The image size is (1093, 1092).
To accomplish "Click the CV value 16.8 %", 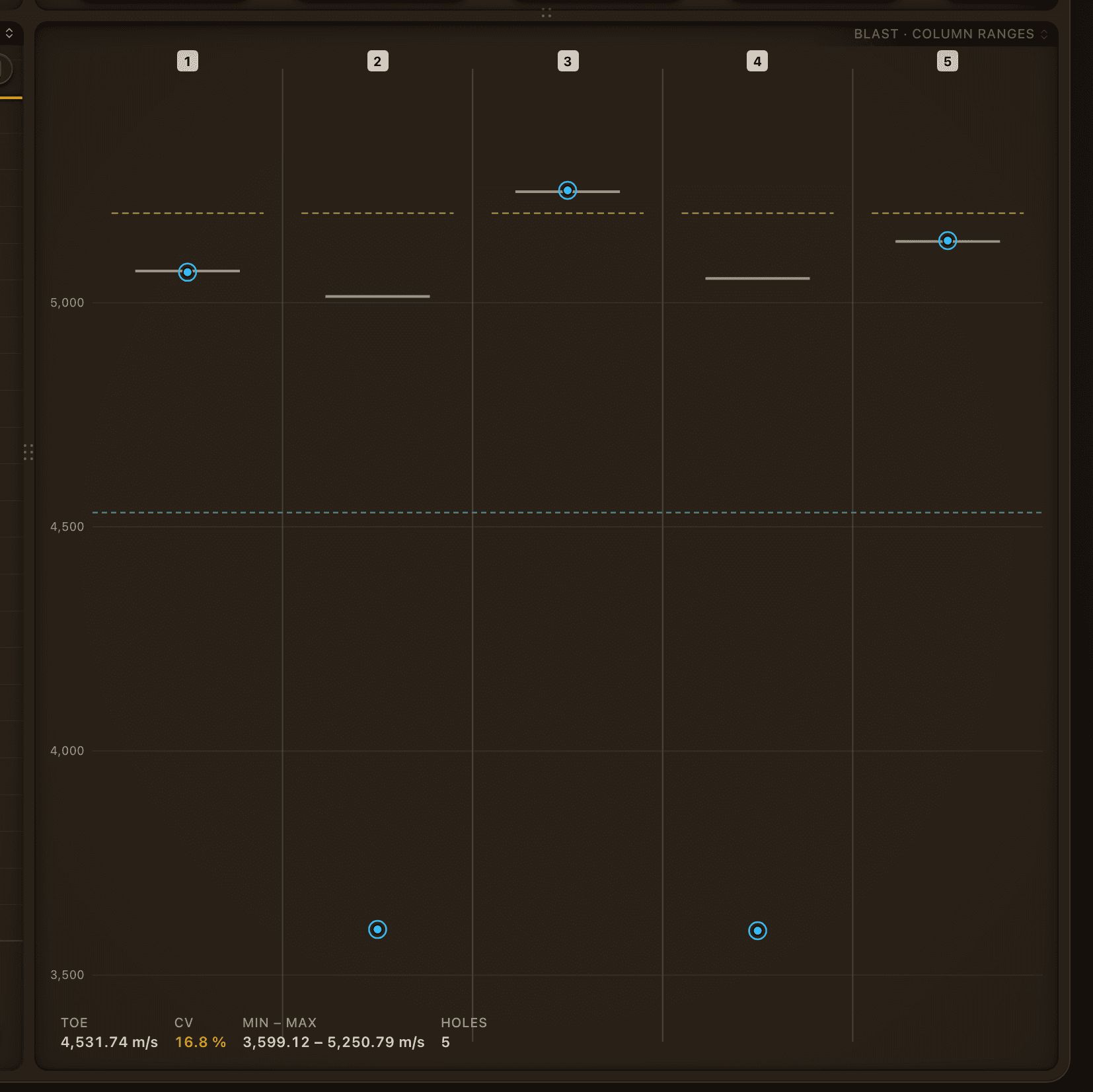I will [200, 1042].
